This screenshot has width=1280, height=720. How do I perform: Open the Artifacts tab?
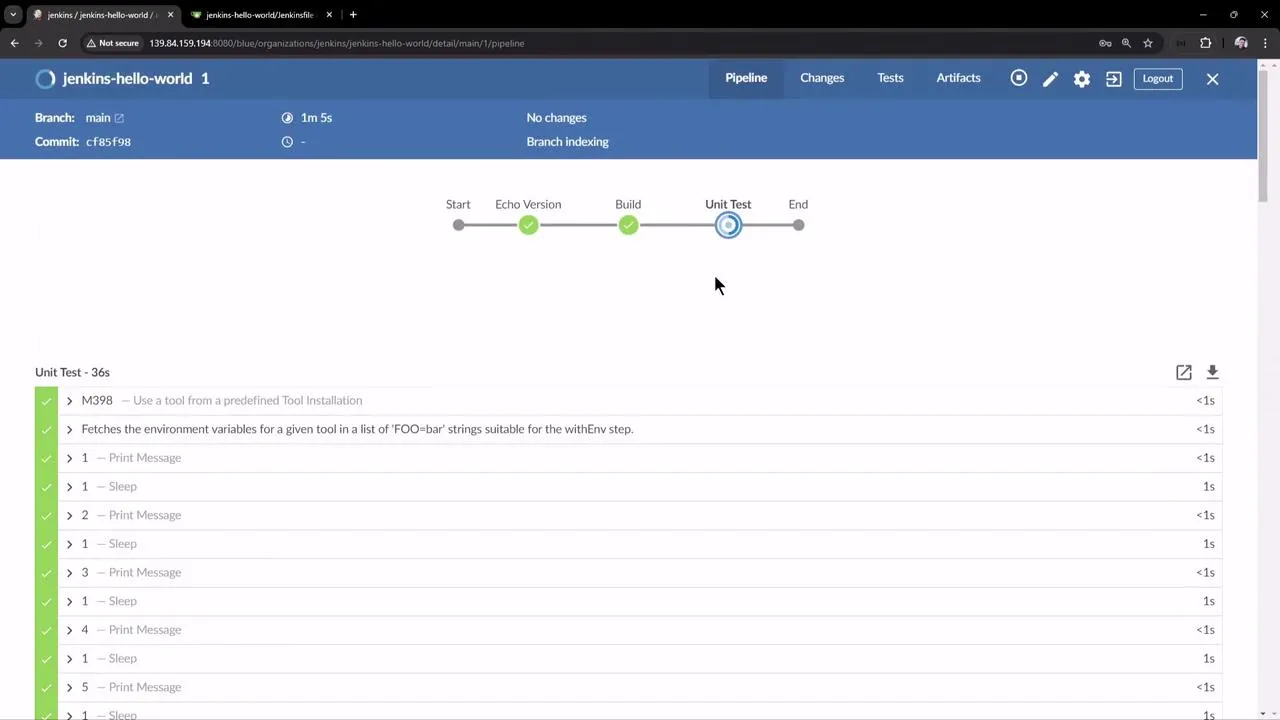pyautogui.click(x=958, y=78)
